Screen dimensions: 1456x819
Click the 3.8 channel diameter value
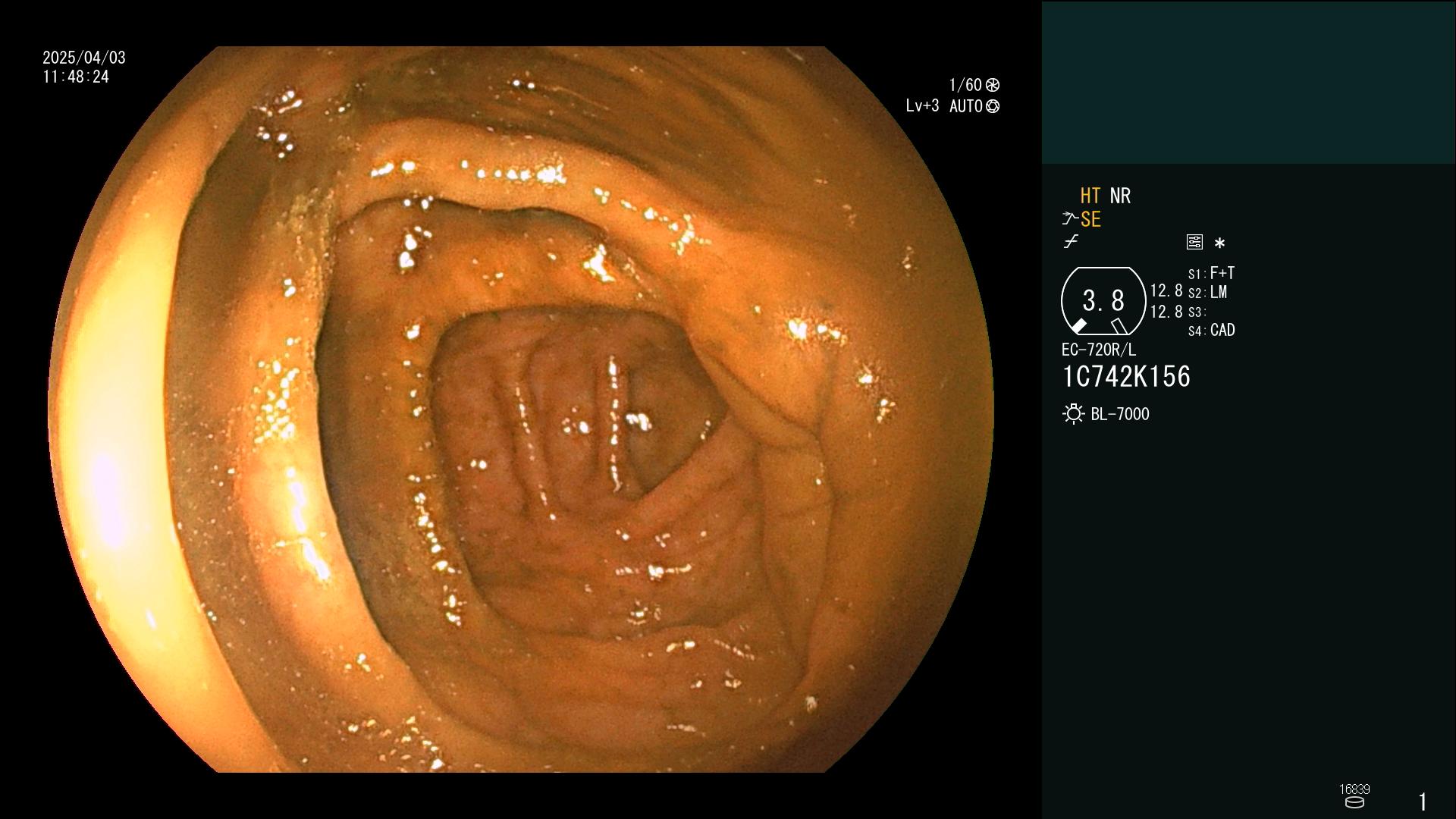[1103, 301]
